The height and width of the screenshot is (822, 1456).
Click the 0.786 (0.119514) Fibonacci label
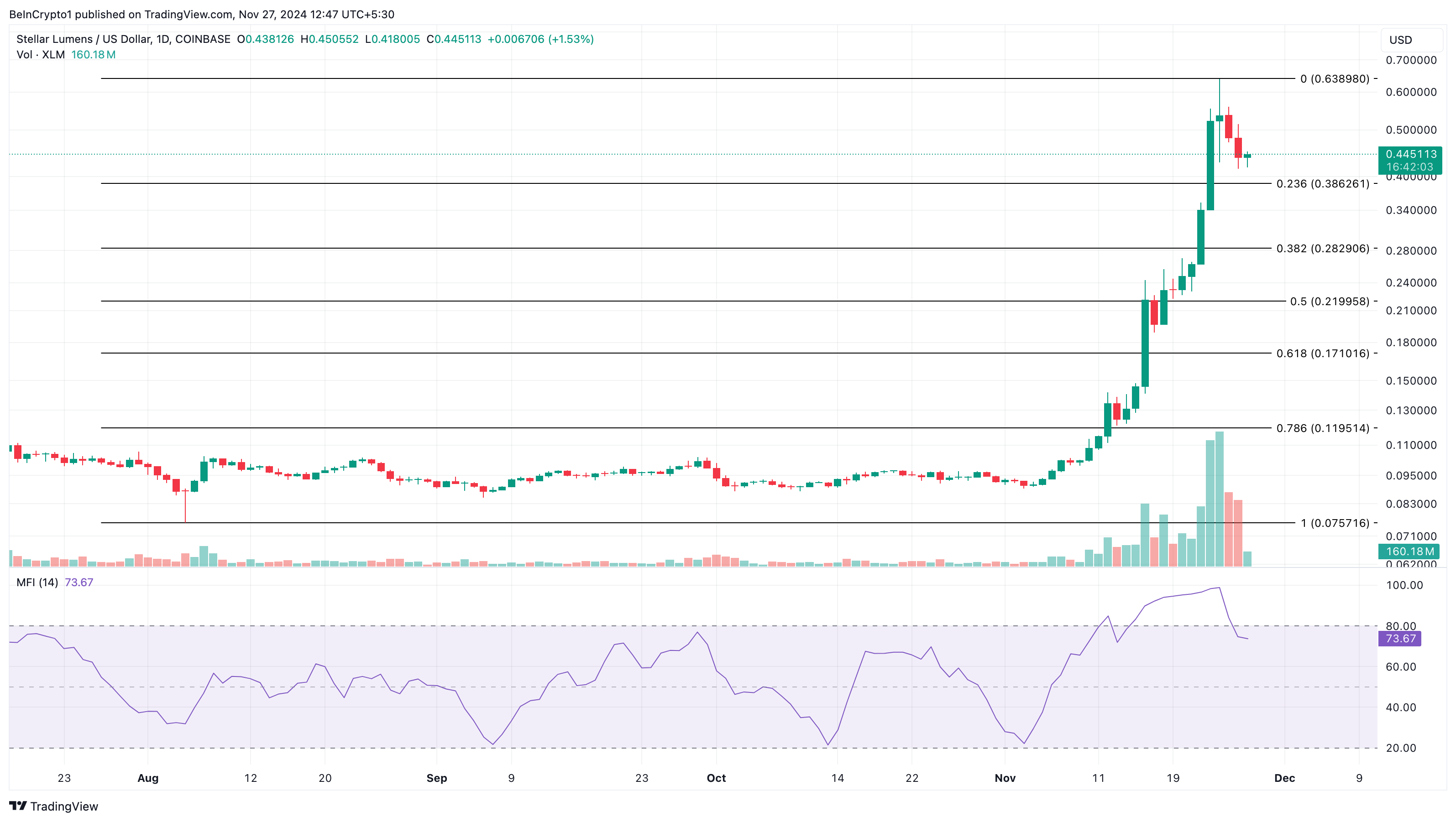point(1323,428)
